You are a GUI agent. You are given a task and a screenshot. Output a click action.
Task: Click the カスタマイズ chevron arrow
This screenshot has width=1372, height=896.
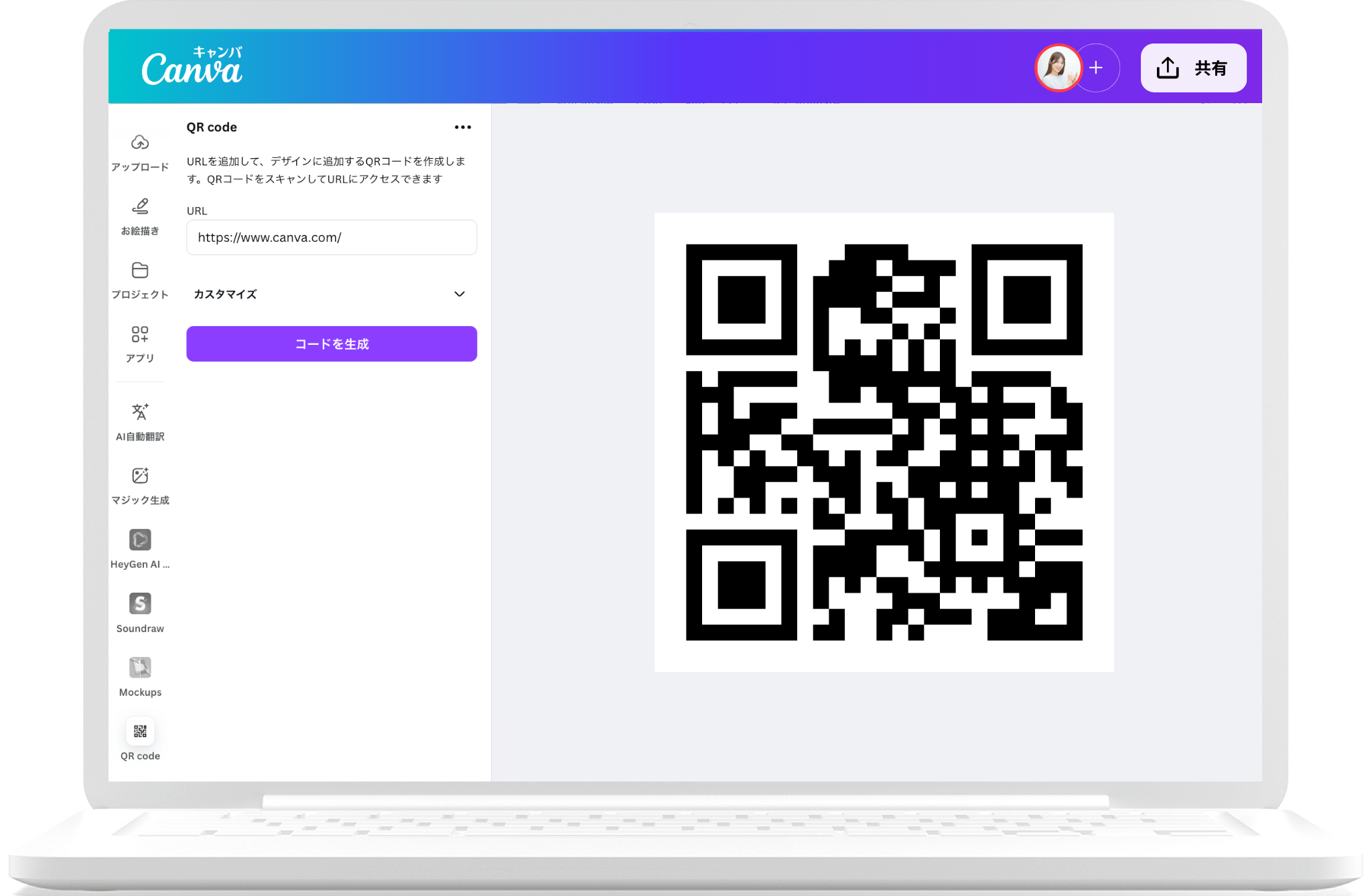coord(460,294)
